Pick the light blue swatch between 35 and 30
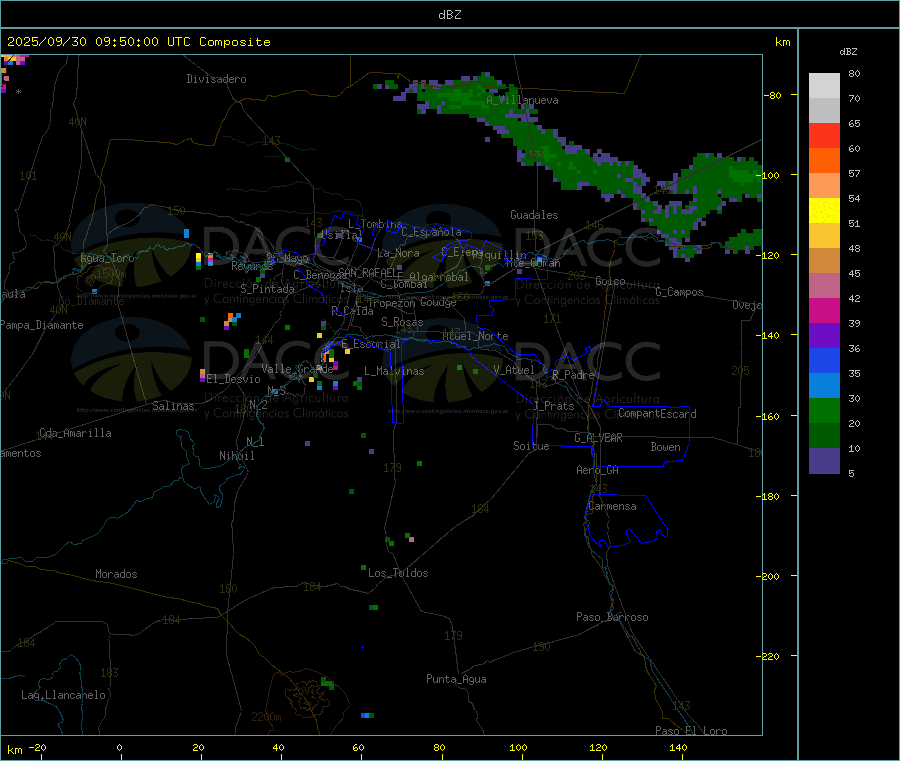 click(824, 386)
